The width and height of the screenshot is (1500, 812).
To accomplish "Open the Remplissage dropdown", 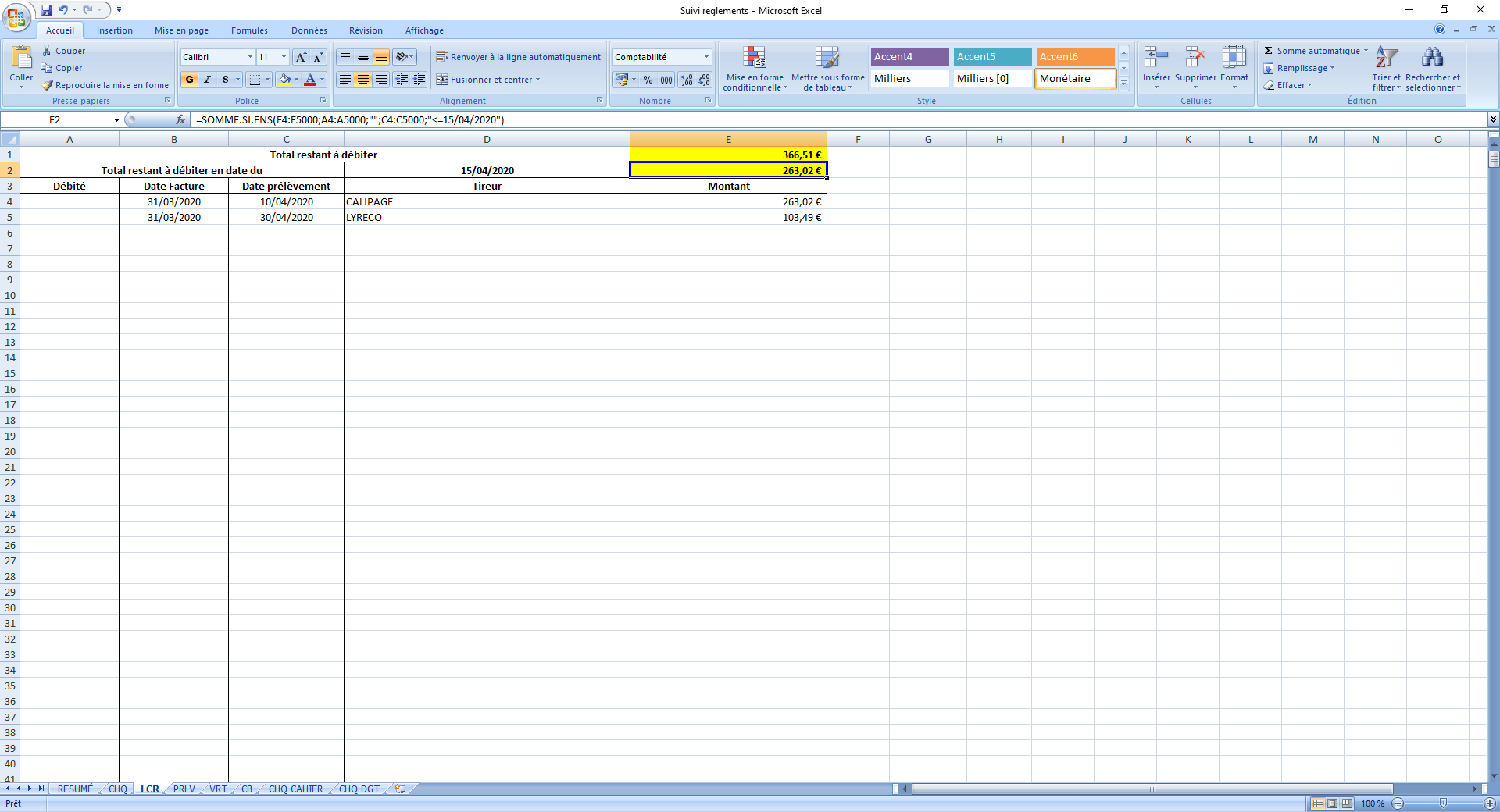I will [1299, 68].
